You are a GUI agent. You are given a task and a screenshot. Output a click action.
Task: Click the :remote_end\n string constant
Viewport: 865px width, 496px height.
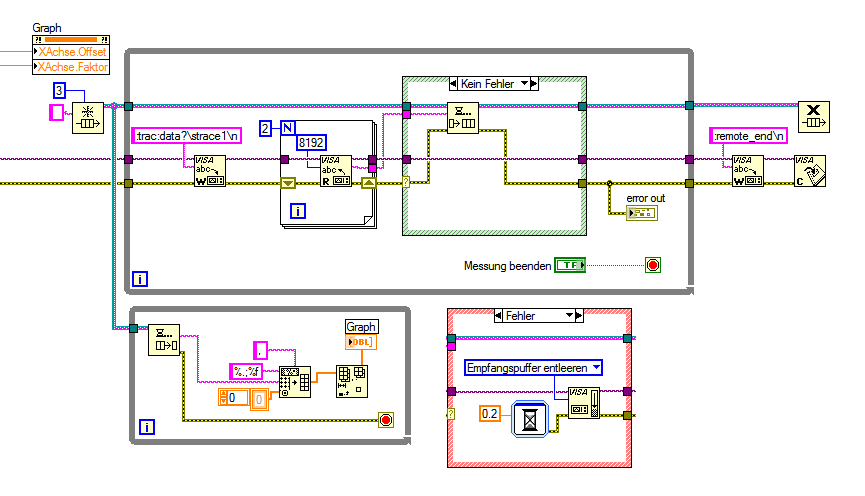click(x=749, y=136)
